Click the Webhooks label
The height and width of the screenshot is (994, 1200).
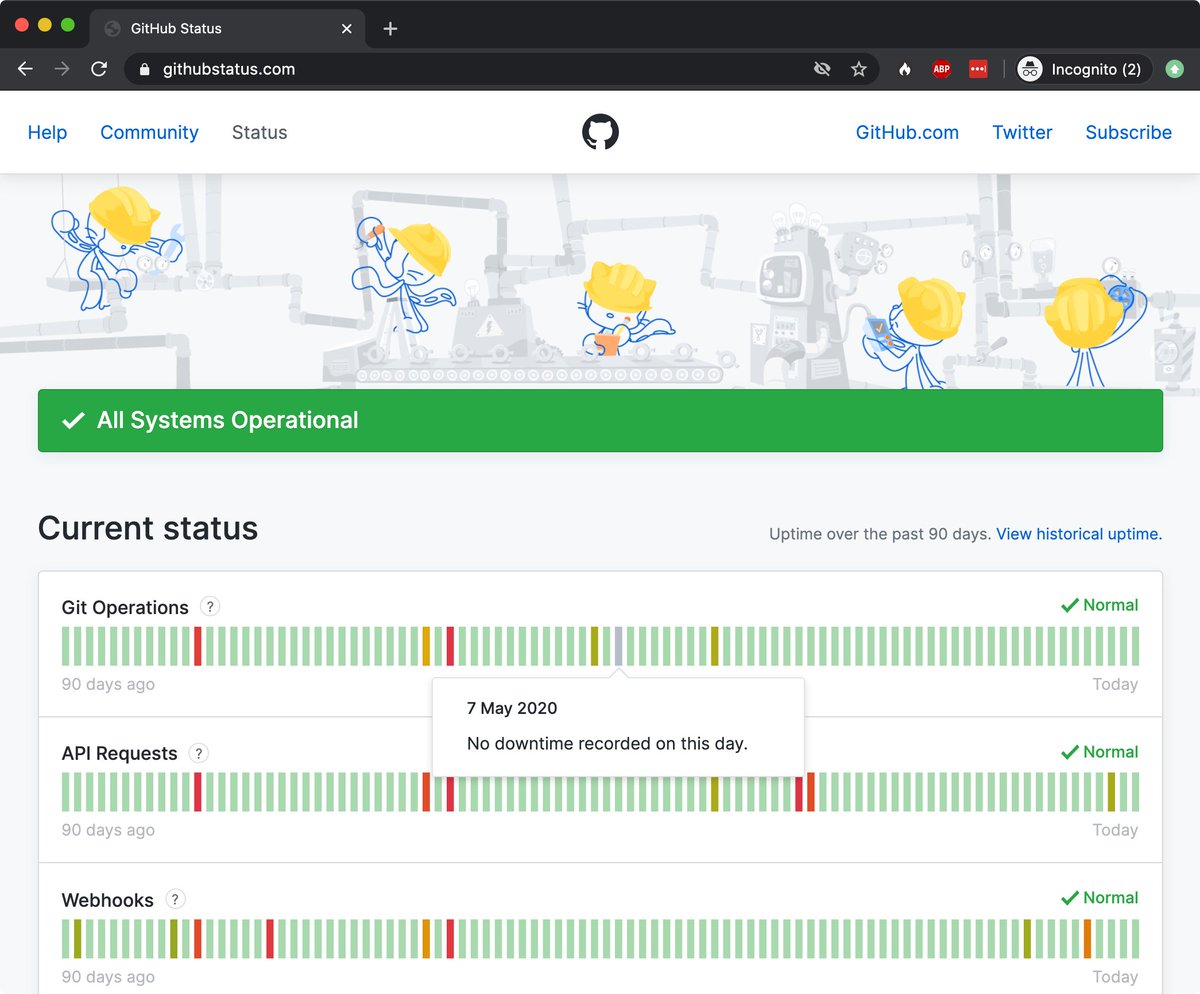pos(108,900)
